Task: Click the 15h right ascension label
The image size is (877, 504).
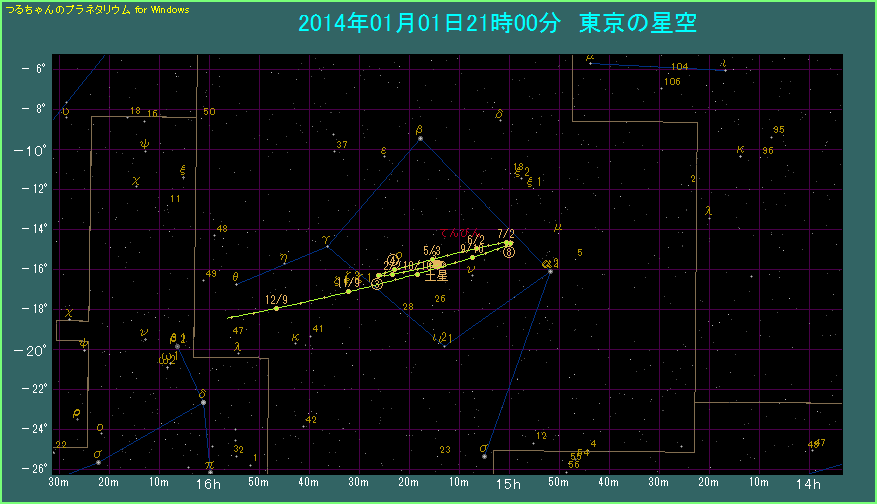Action: pyautogui.click(x=509, y=485)
